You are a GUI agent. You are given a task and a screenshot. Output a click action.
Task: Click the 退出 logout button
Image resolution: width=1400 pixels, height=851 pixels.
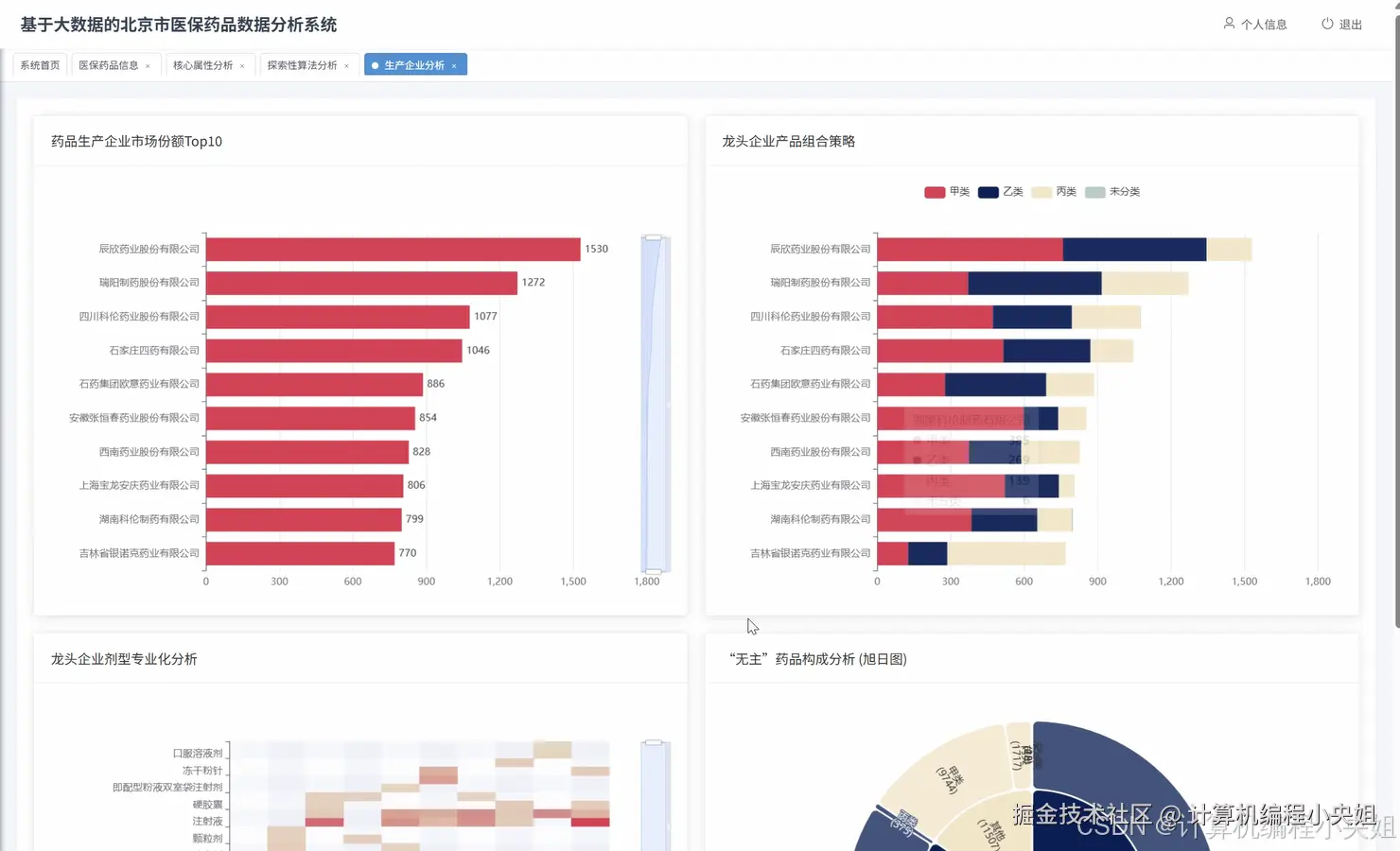coord(1341,25)
